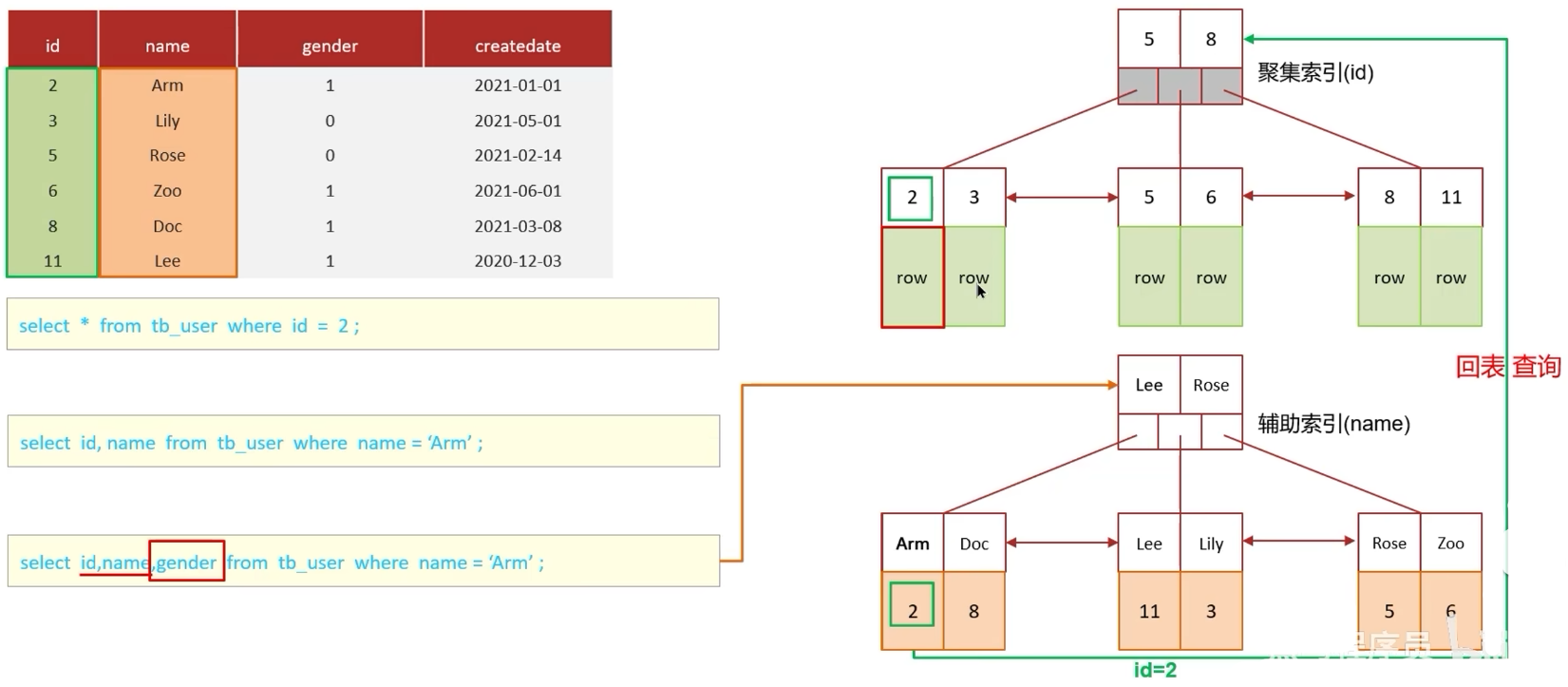The height and width of the screenshot is (687, 1568).
Task: Select the 'gender' column header
Action: point(330,39)
